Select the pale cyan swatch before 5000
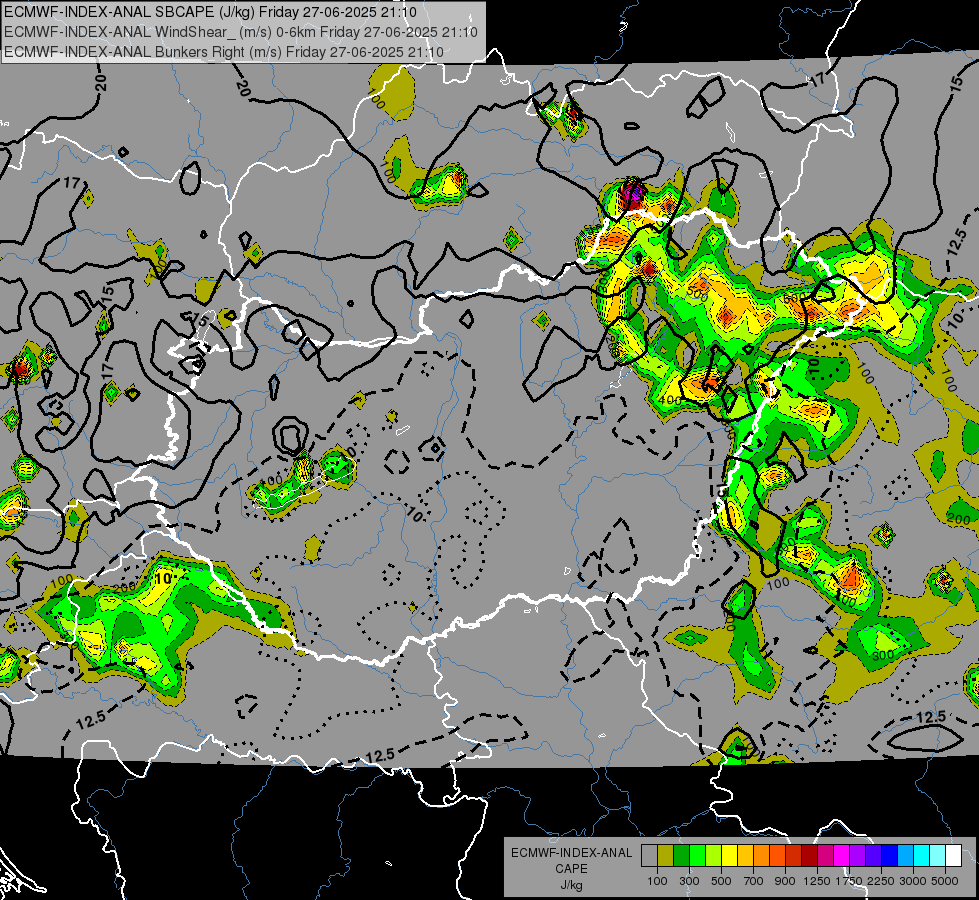Viewport: 979px width, 900px height. 938,856
